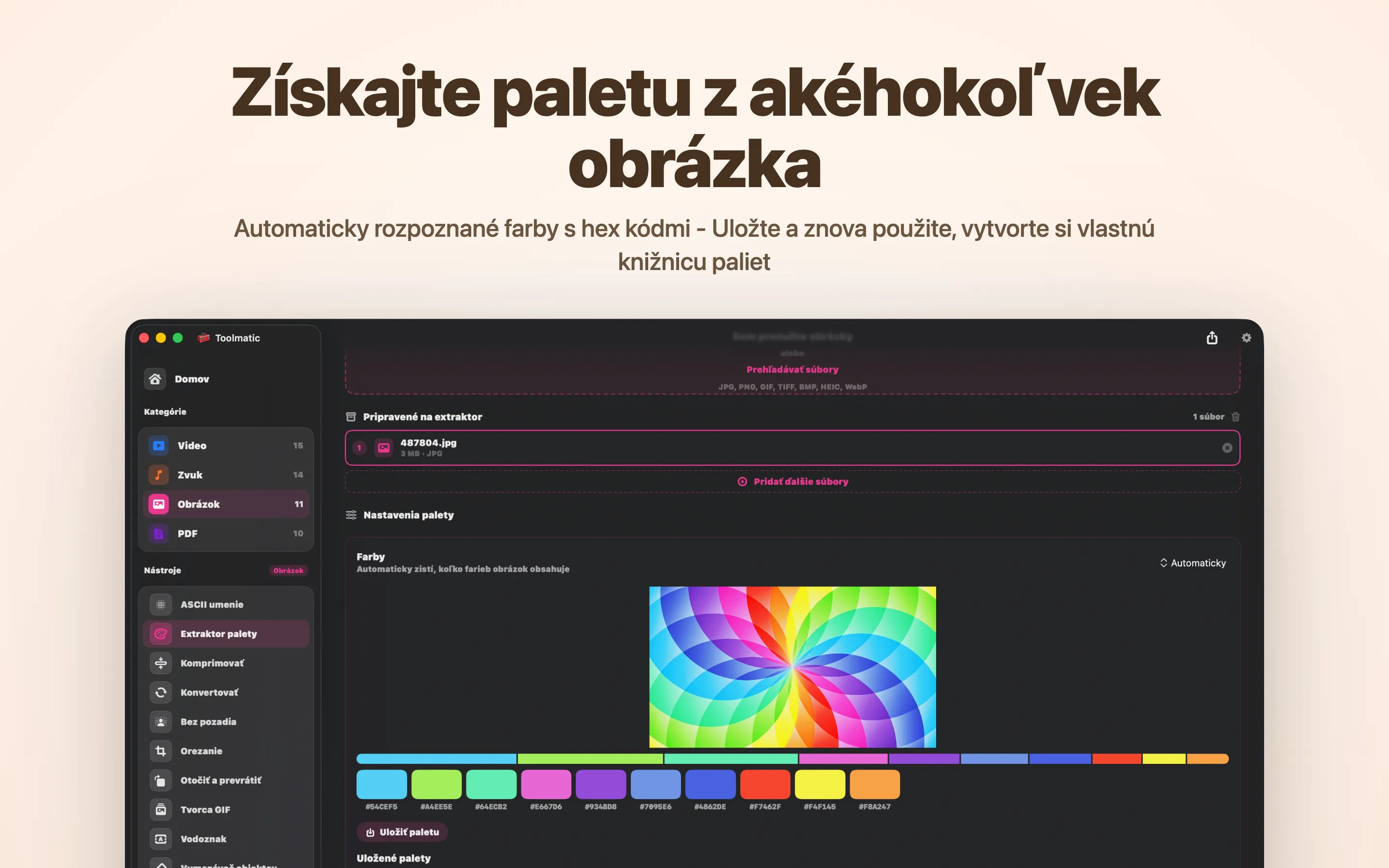This screenshot has width=1389, height=868.
Task: Switch to the PDF category
Action: point(226,533)
